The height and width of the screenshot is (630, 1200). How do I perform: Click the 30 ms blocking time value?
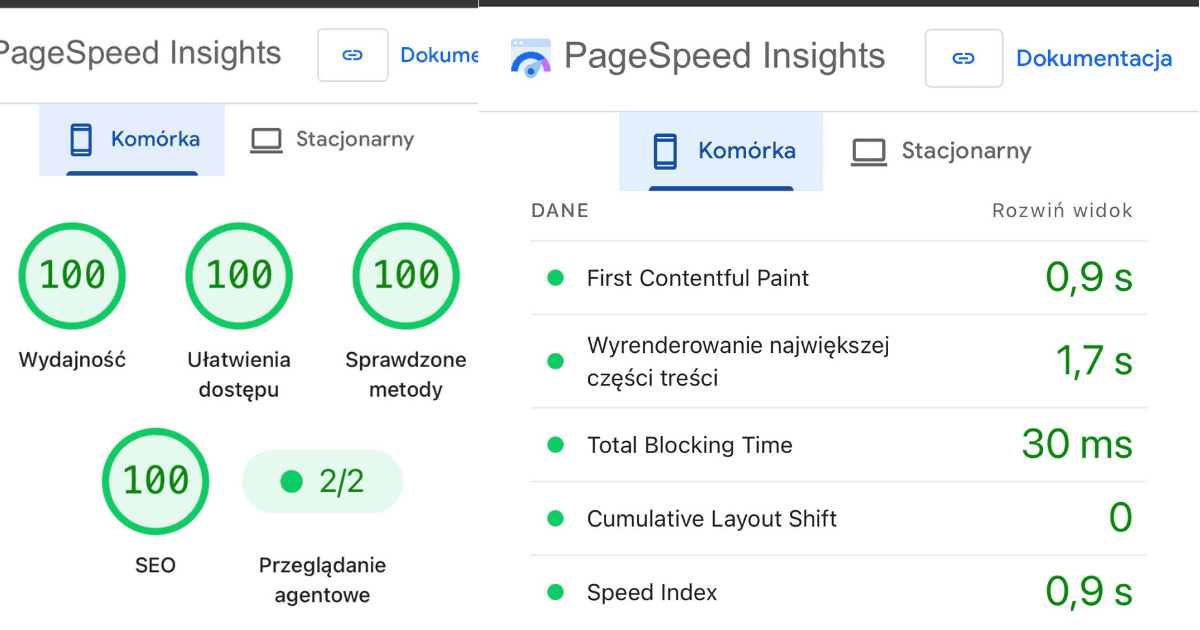(x=1077, y=444)
